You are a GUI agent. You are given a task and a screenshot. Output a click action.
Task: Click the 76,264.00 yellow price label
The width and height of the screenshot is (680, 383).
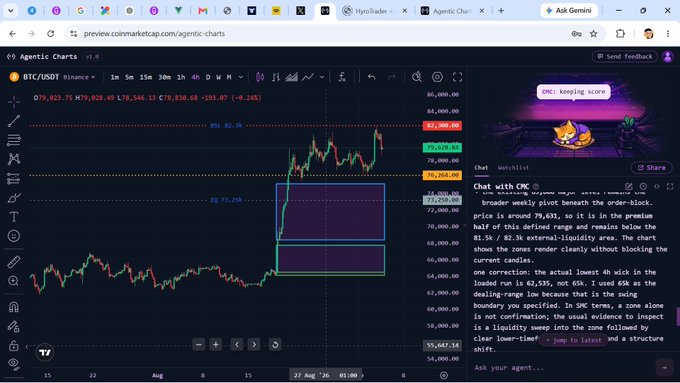442,175
